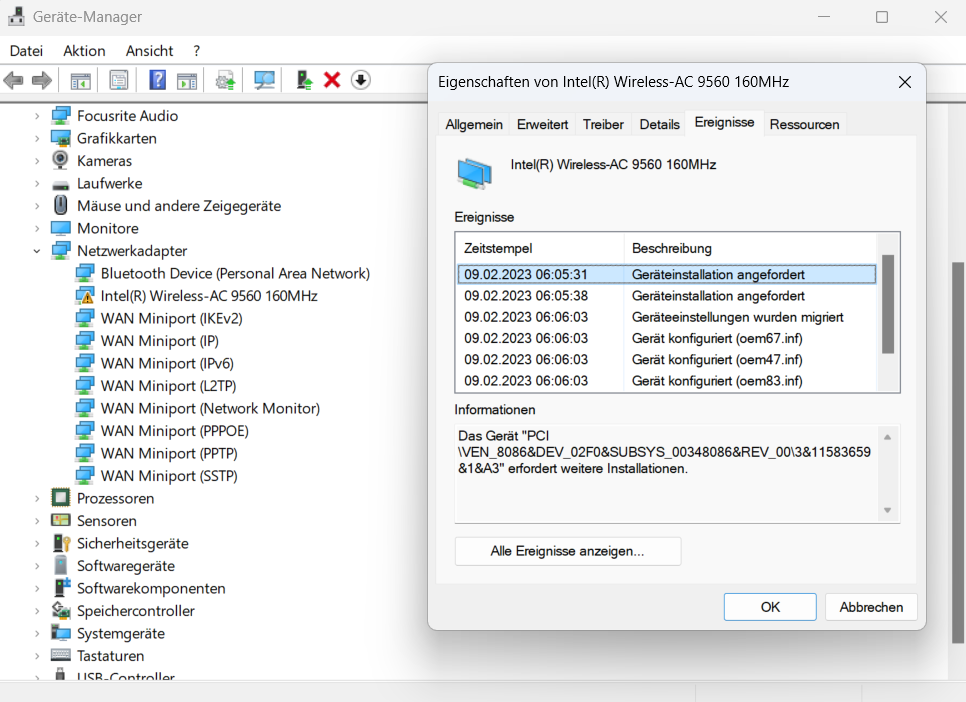Click the Sensoren icon in the tree

[60, 520]
